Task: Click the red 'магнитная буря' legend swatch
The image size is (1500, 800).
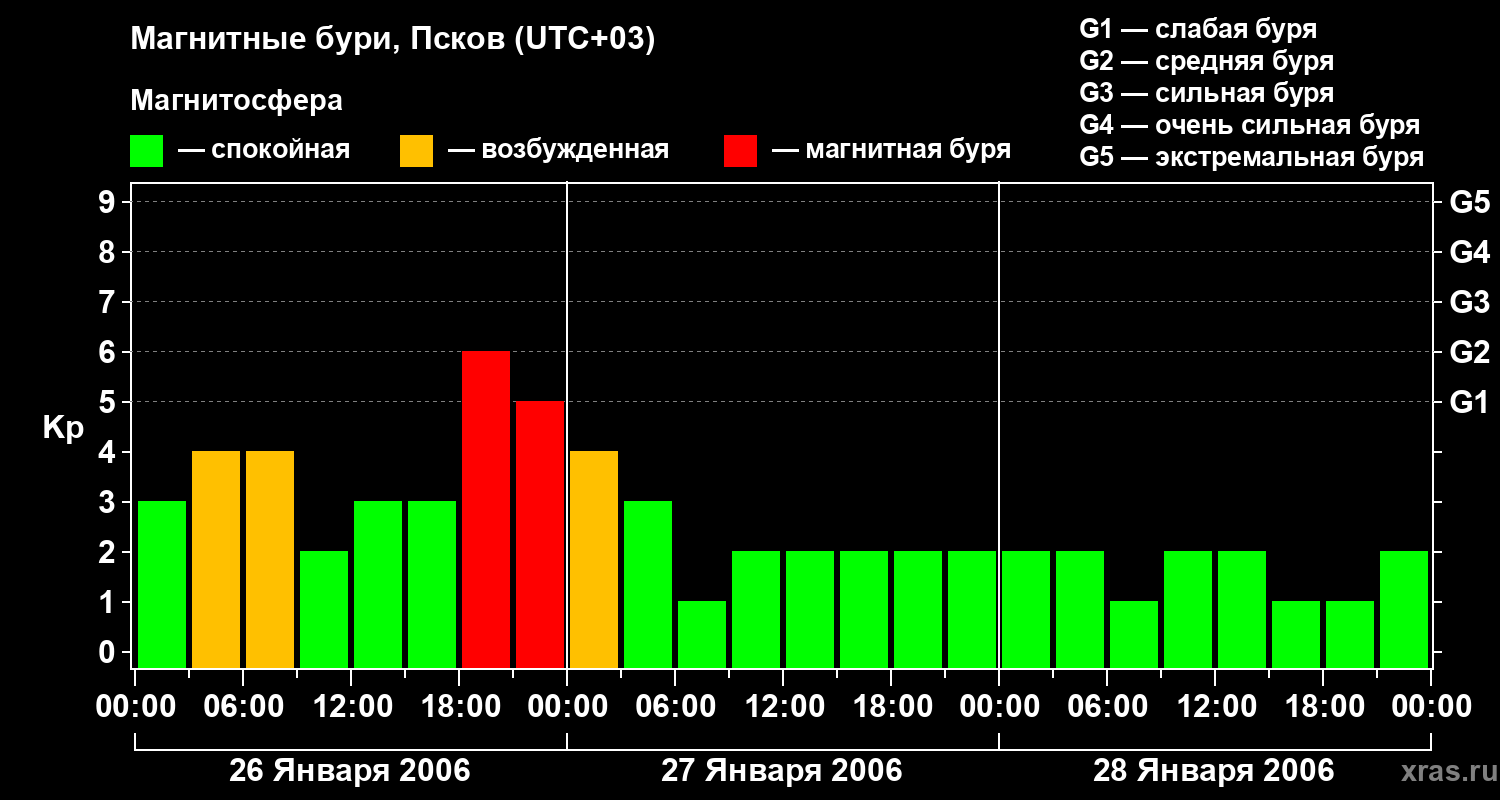Action: click(740, 151)
